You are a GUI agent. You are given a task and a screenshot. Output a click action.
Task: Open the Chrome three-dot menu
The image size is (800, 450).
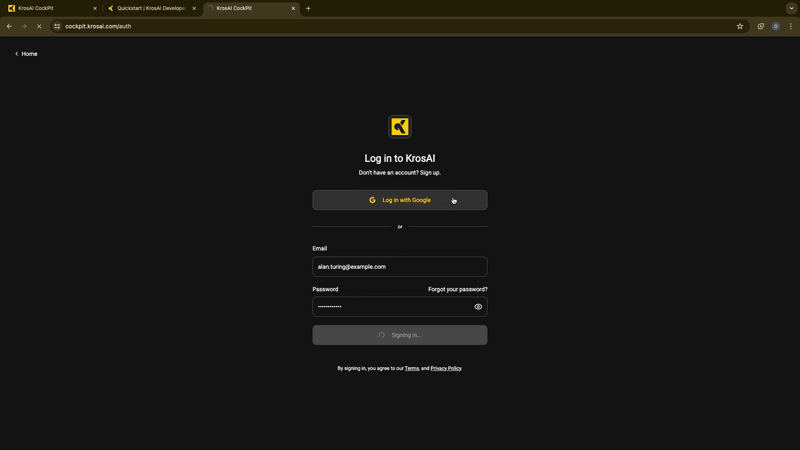[x=790, y=26]
